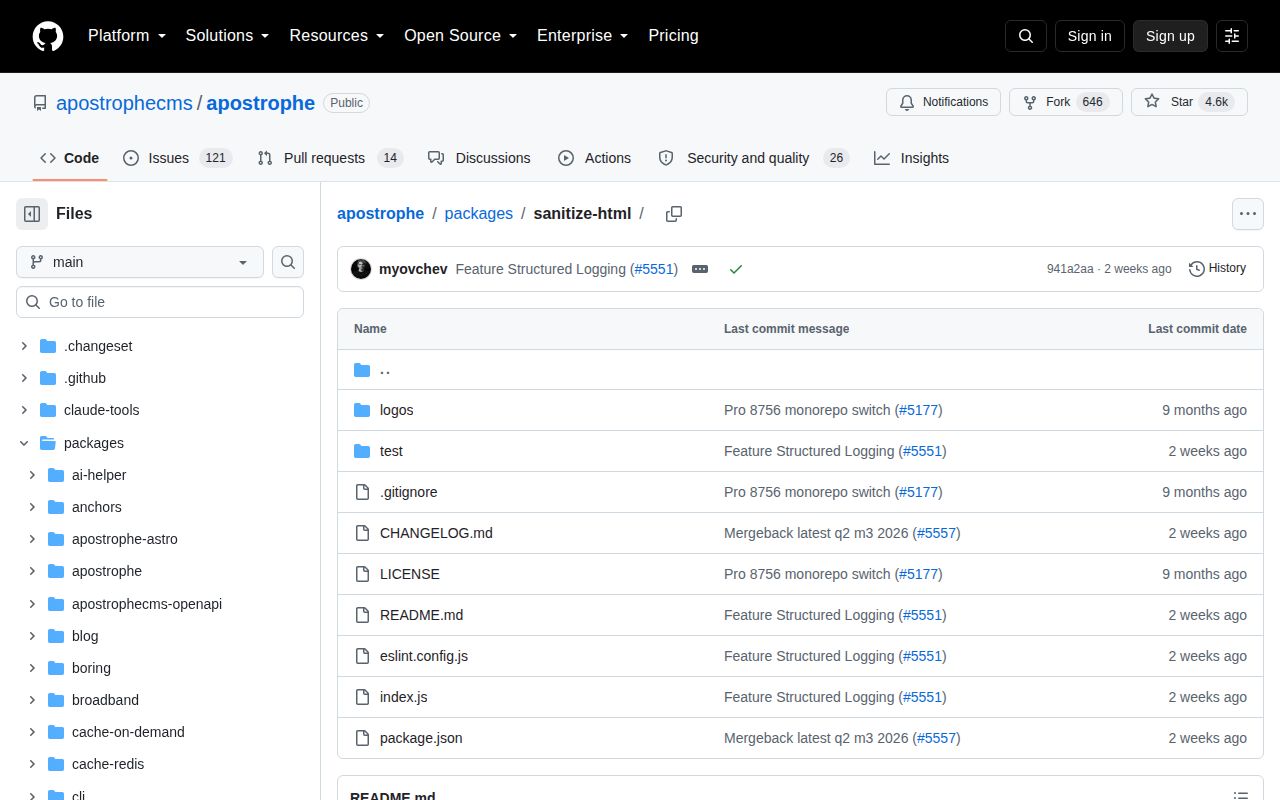
Task: Open the Platform dropdown menu
Action: click(x=126, y=35)
